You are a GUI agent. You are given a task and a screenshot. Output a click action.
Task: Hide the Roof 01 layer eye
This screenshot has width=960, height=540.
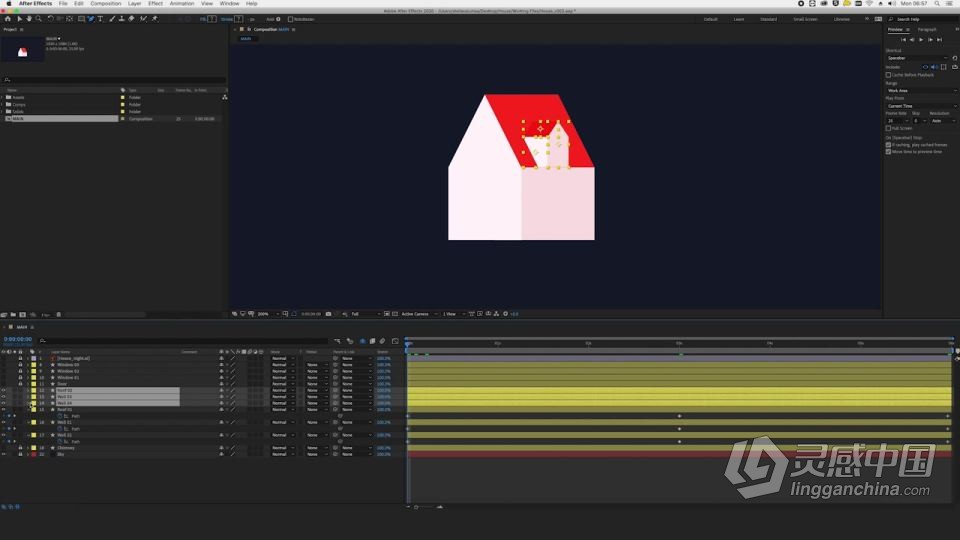tap(4, 410)
